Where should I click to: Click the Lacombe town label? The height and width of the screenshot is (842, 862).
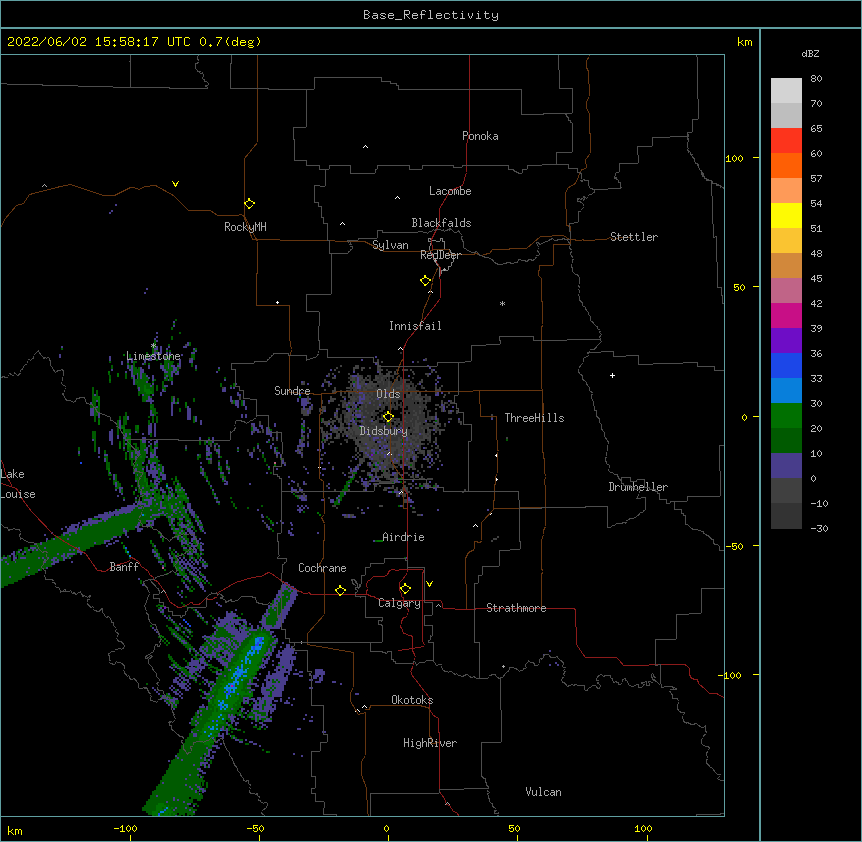[x=450, y=191]
